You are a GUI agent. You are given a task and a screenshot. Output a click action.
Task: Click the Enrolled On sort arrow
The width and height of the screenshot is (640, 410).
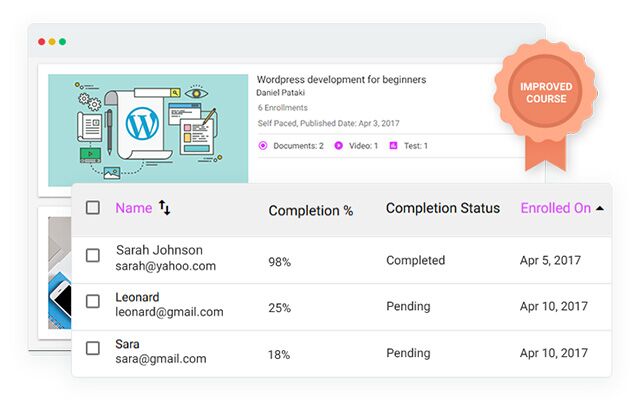click(600, 208)
